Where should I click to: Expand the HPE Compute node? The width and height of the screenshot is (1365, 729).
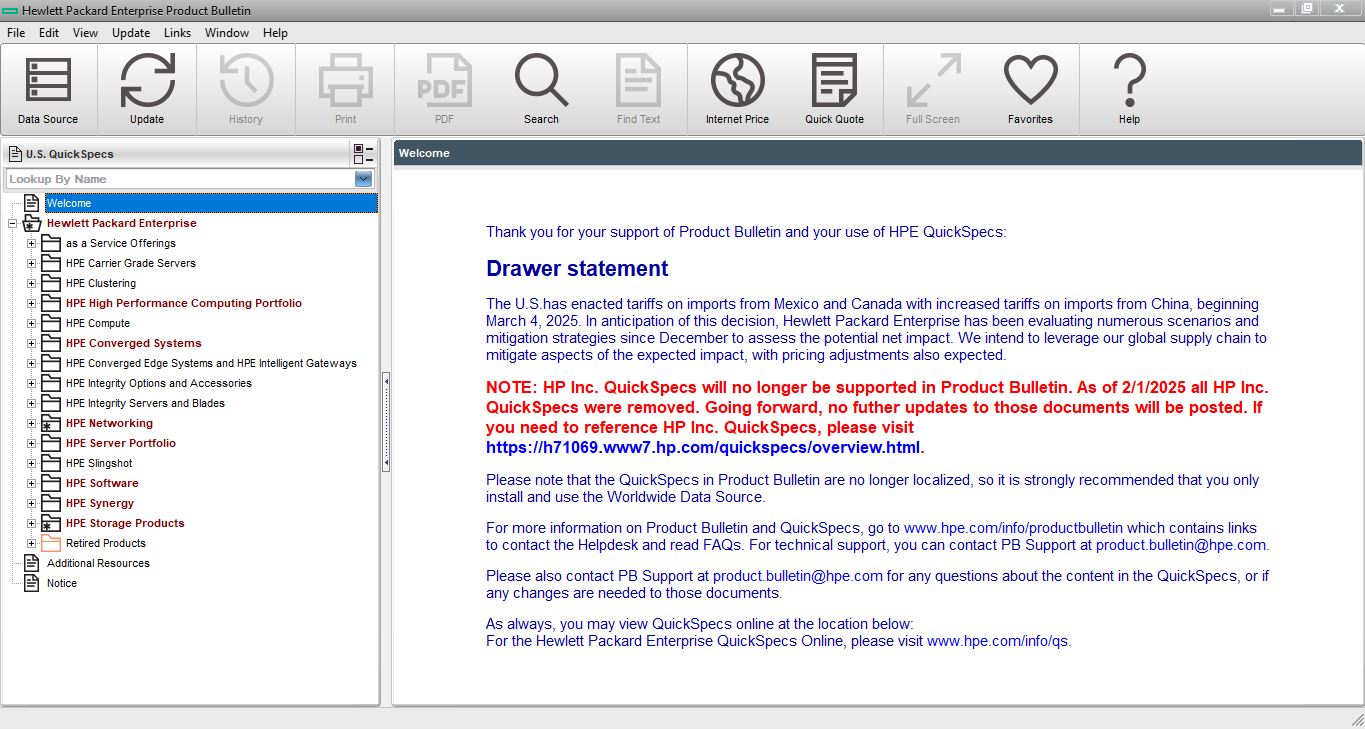coord(31,323)
